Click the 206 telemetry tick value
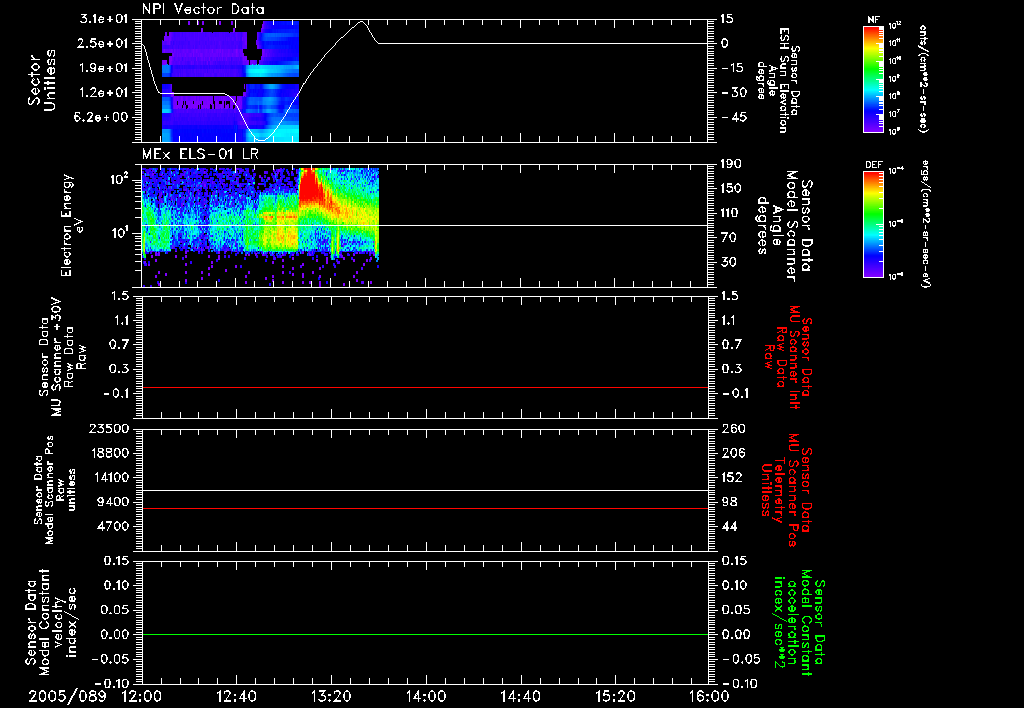 coord(733,453)
